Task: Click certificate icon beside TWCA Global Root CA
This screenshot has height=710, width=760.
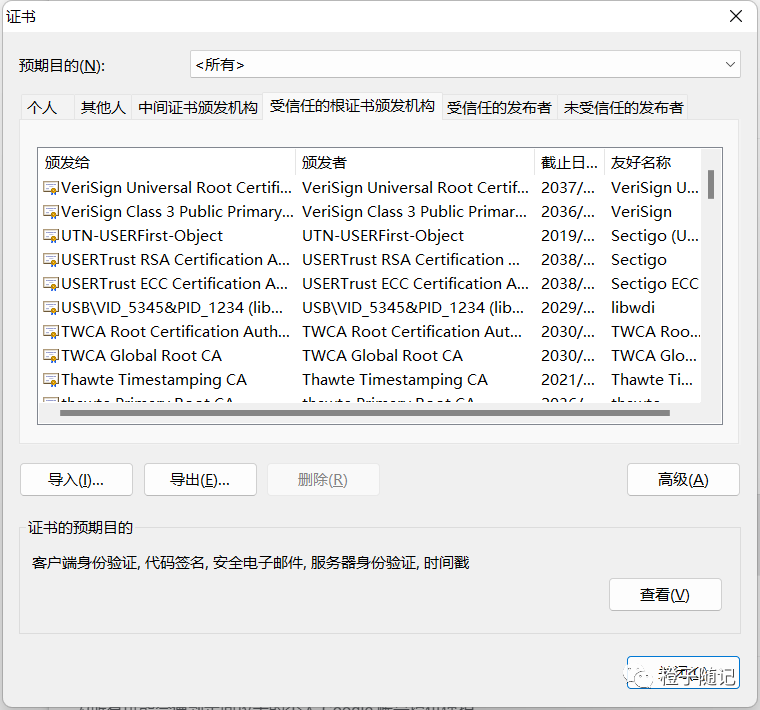Action: pos(51,356)
